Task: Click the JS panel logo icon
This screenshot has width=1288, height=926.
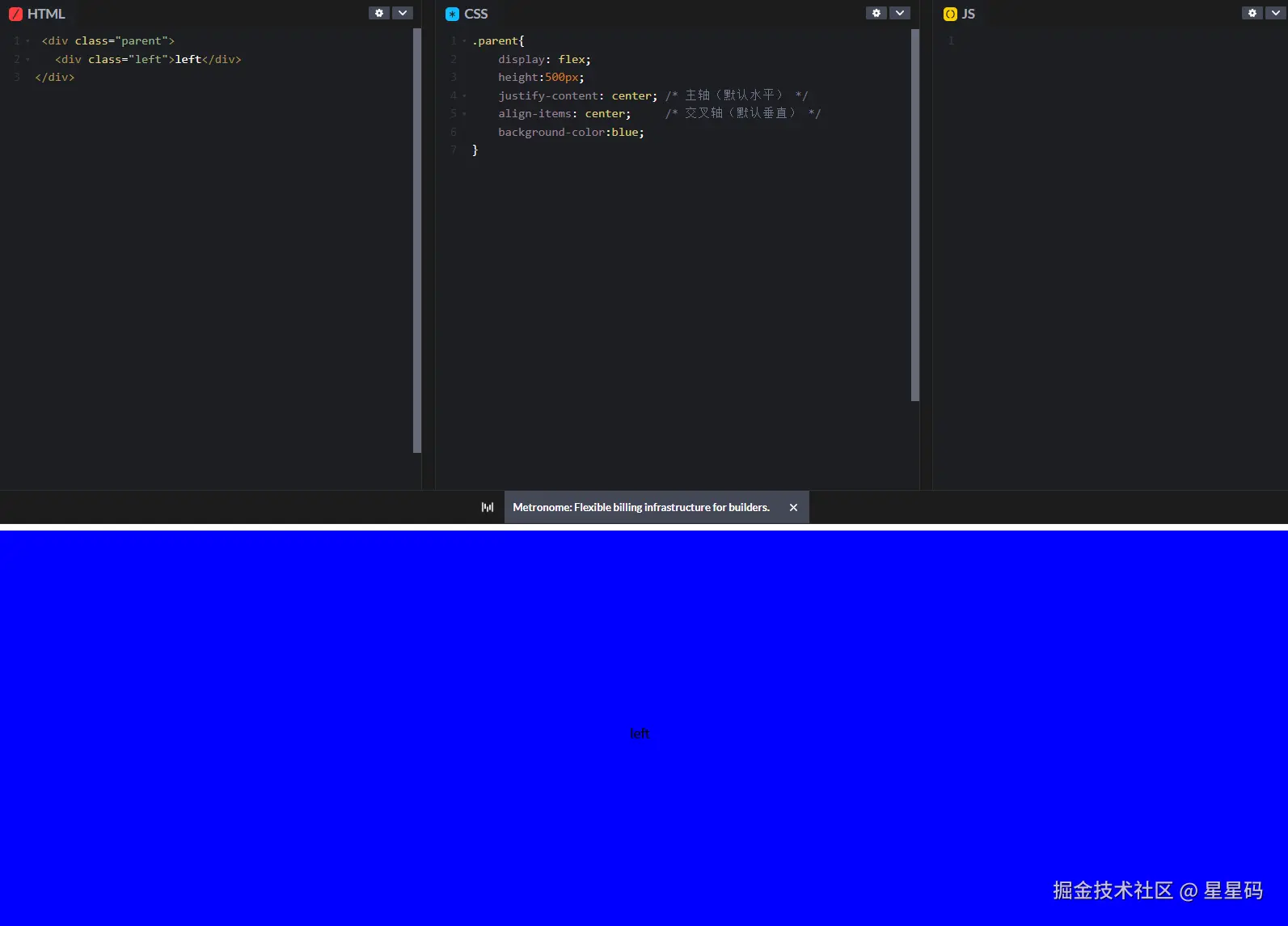Action: [x=950, y=14]
